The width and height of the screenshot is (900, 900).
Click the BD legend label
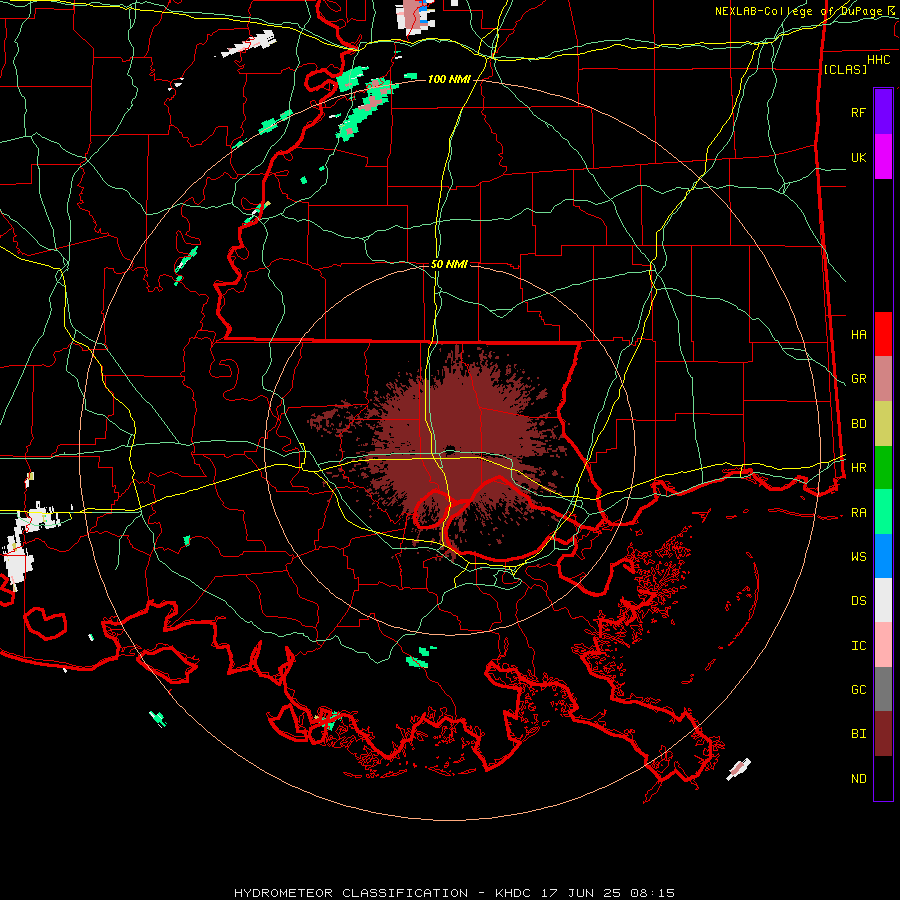pyautogui.click(x=859, y=424)
